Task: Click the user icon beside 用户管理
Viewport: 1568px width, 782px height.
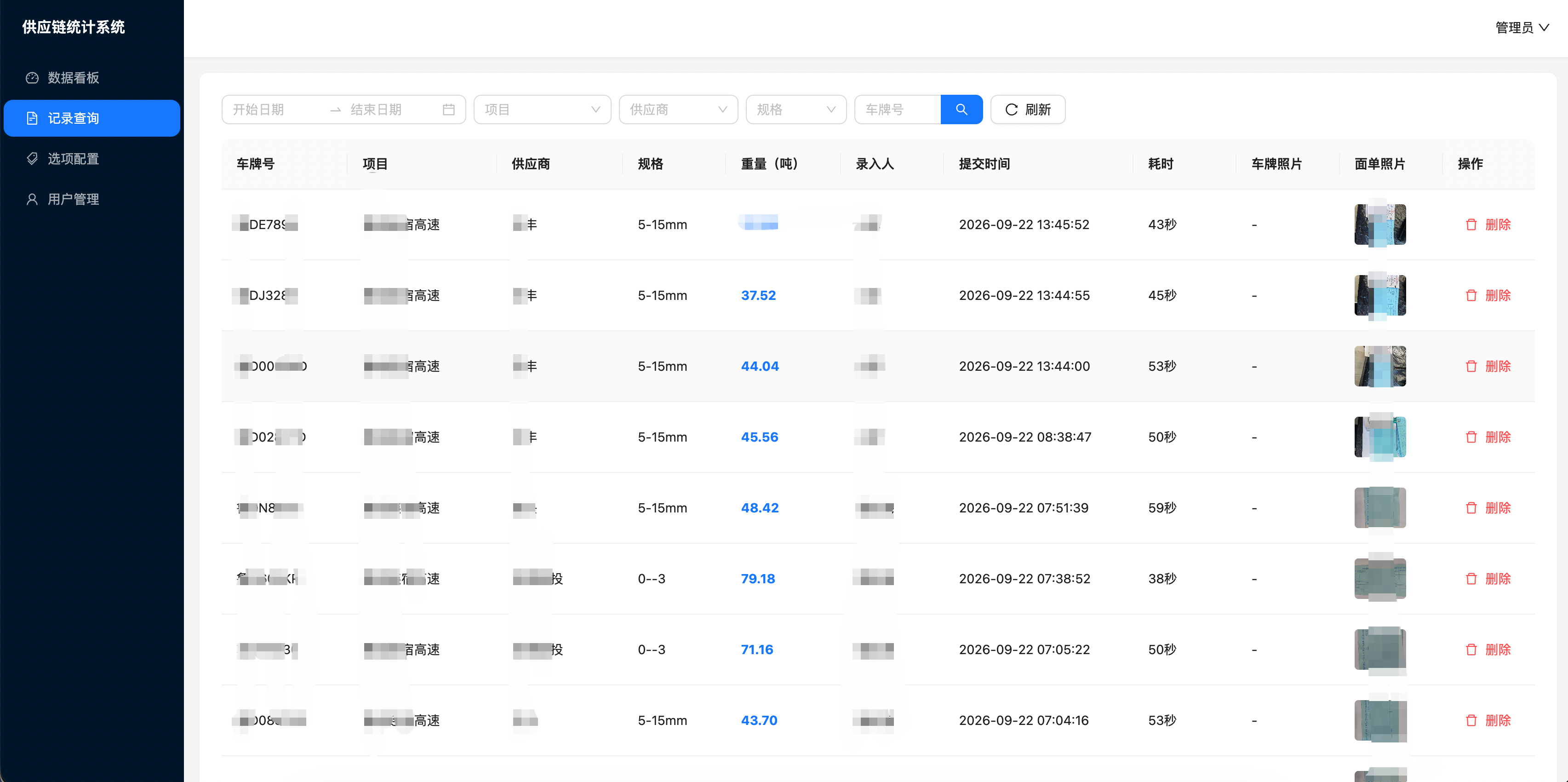Action: pyautogui.click(x=32, y=199)
